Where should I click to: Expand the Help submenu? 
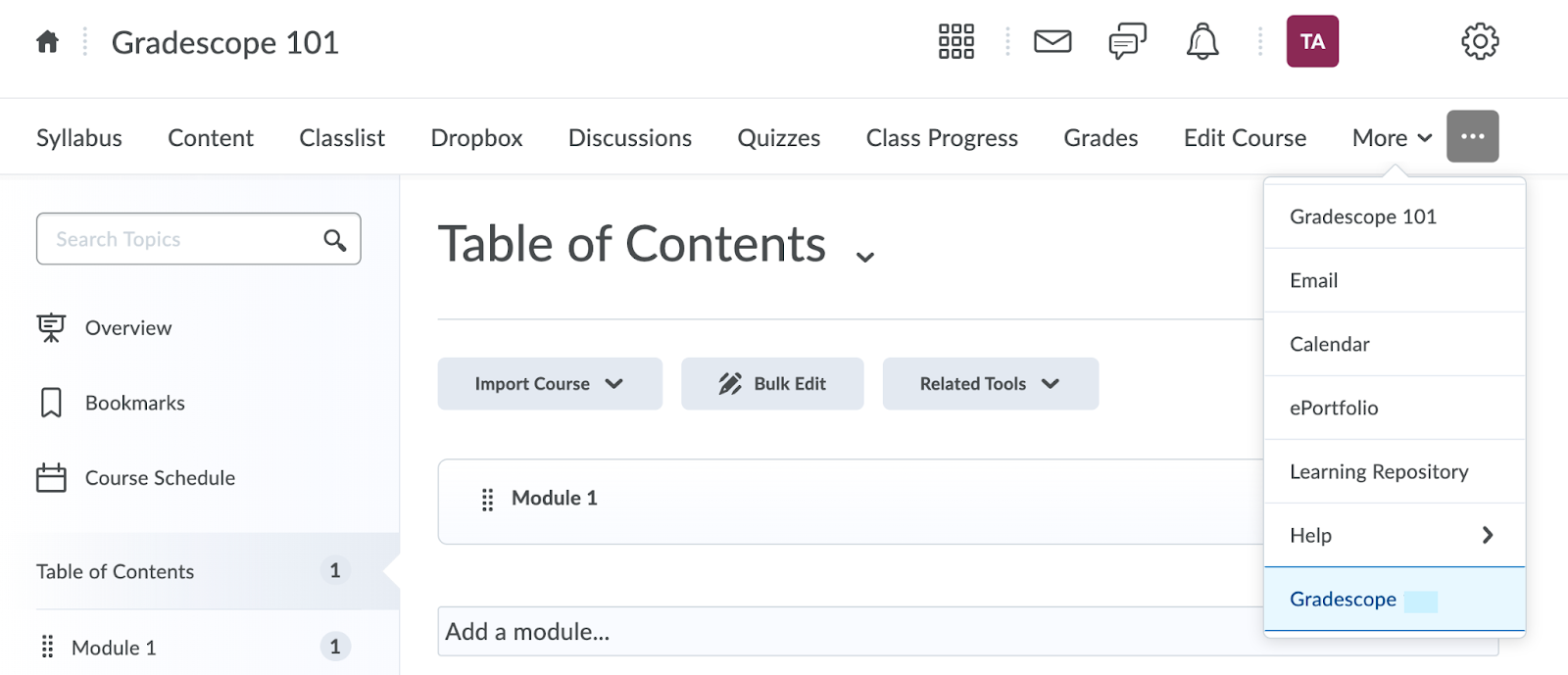tap(1393, 535)
